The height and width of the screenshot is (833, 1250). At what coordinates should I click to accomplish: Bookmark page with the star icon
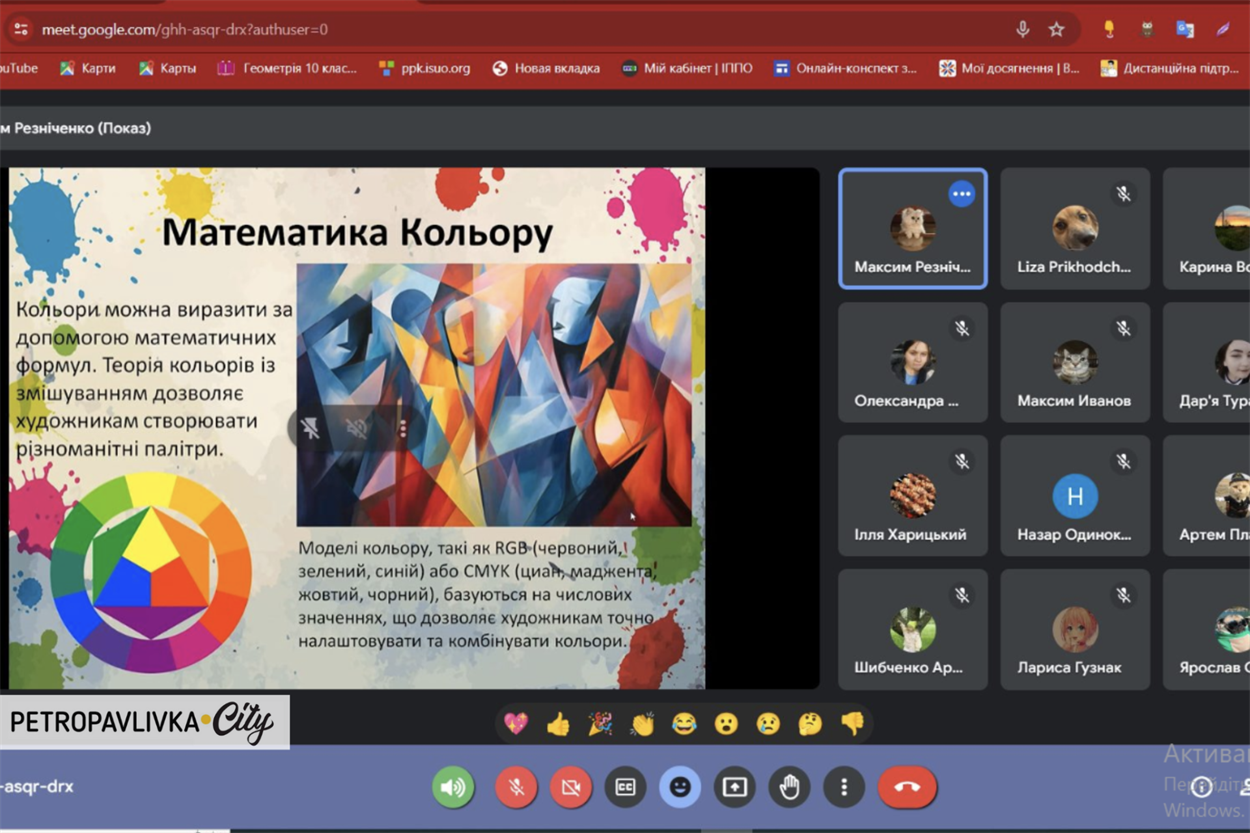point(1056,30)
